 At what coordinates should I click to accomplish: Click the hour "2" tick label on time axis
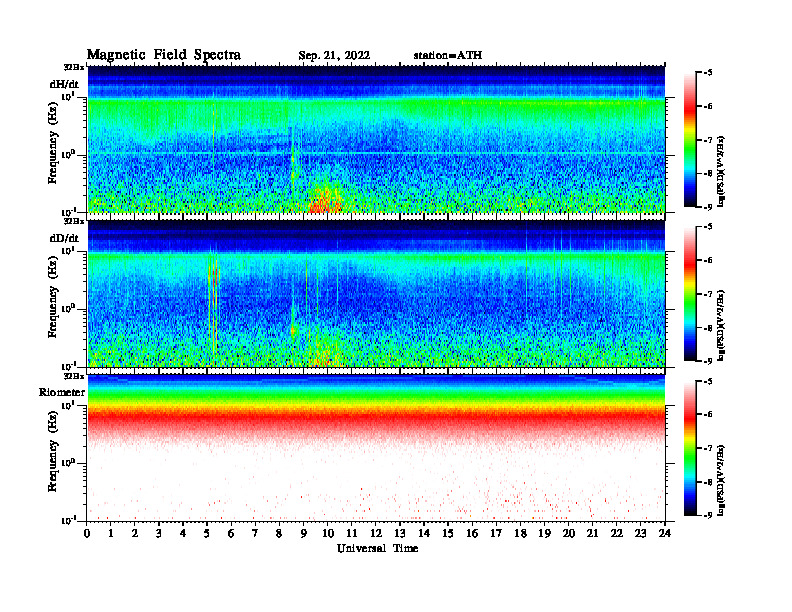click(135, 534)
